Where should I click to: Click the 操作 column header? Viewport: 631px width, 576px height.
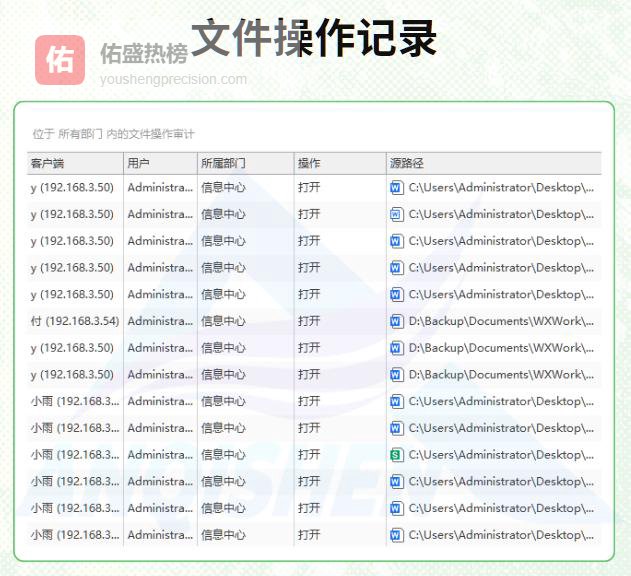click(309, 163)
